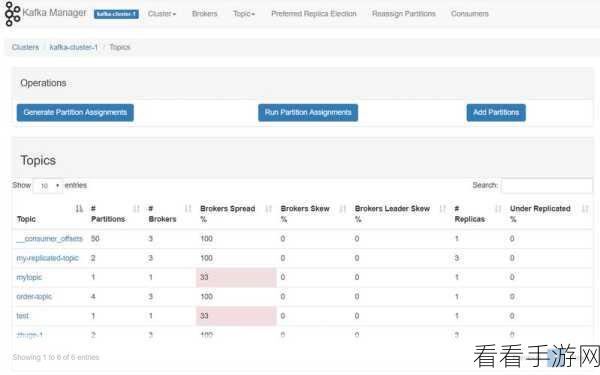600x375 pixels.
Task: Click the Kafka Manager logo icon
Action: pos(12,14)
